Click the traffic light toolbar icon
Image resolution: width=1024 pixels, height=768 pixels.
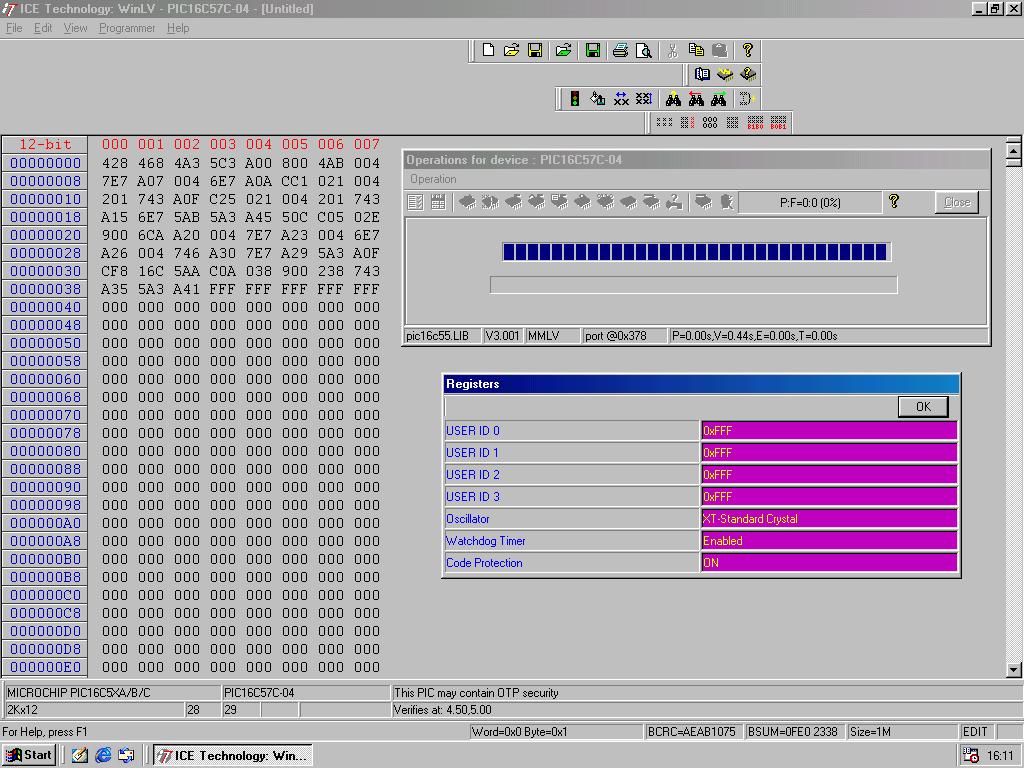(575, 99)
